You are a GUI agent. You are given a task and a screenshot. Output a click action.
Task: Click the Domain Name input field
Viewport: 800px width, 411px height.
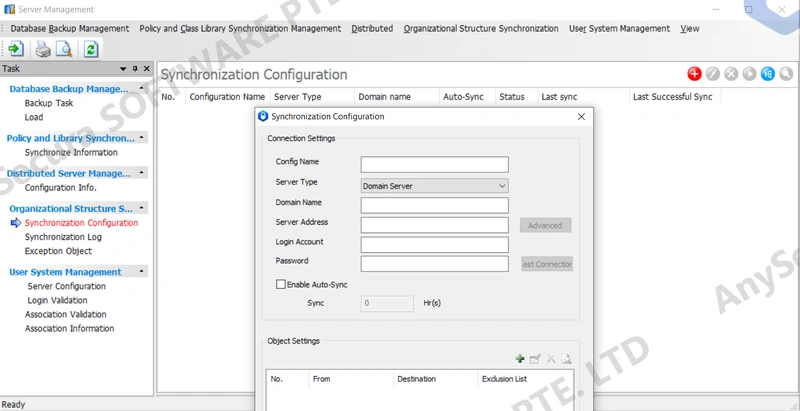(435, 206)
